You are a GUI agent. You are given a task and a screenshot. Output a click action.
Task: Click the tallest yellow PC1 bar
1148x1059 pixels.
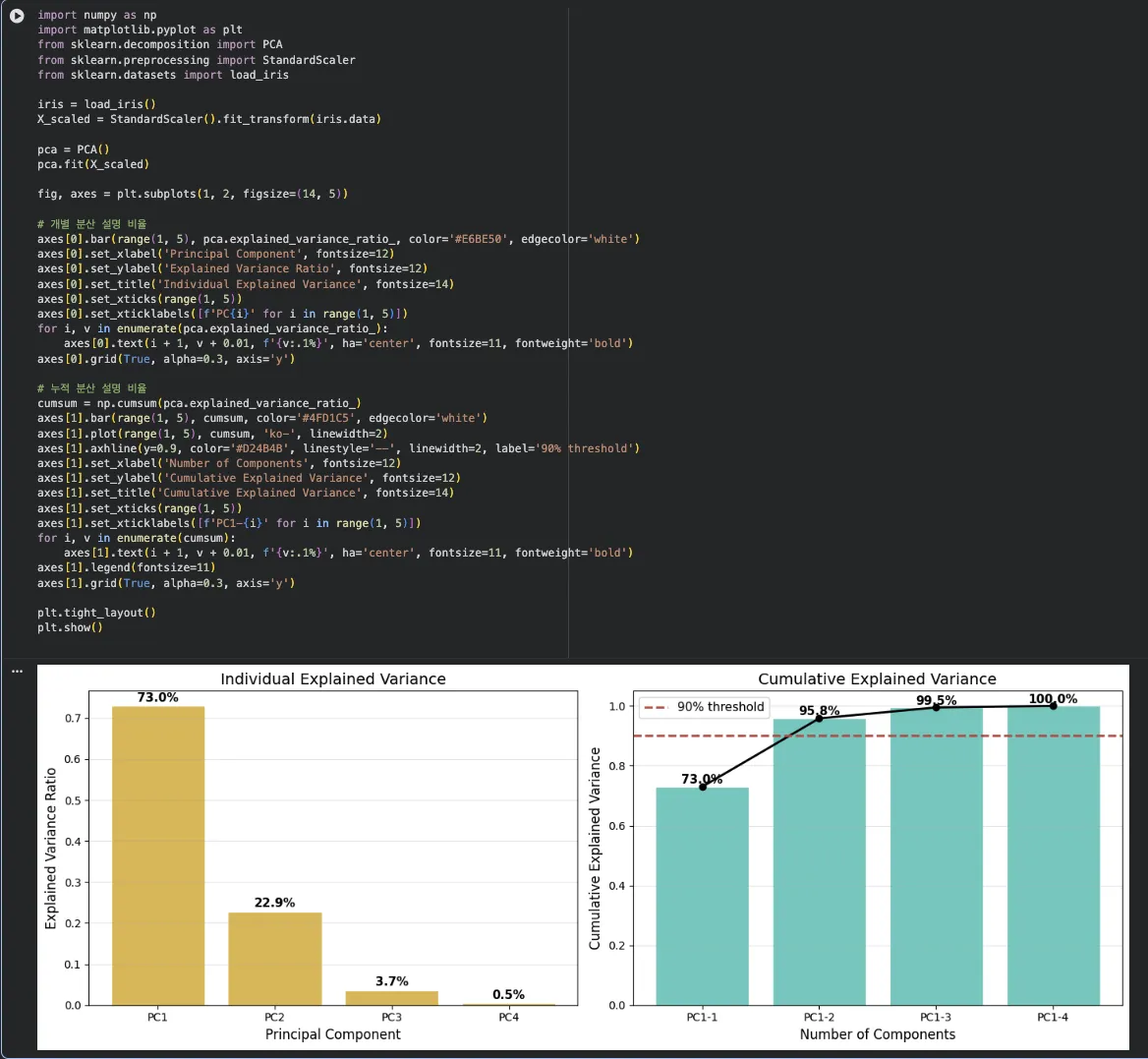[158, 855]
